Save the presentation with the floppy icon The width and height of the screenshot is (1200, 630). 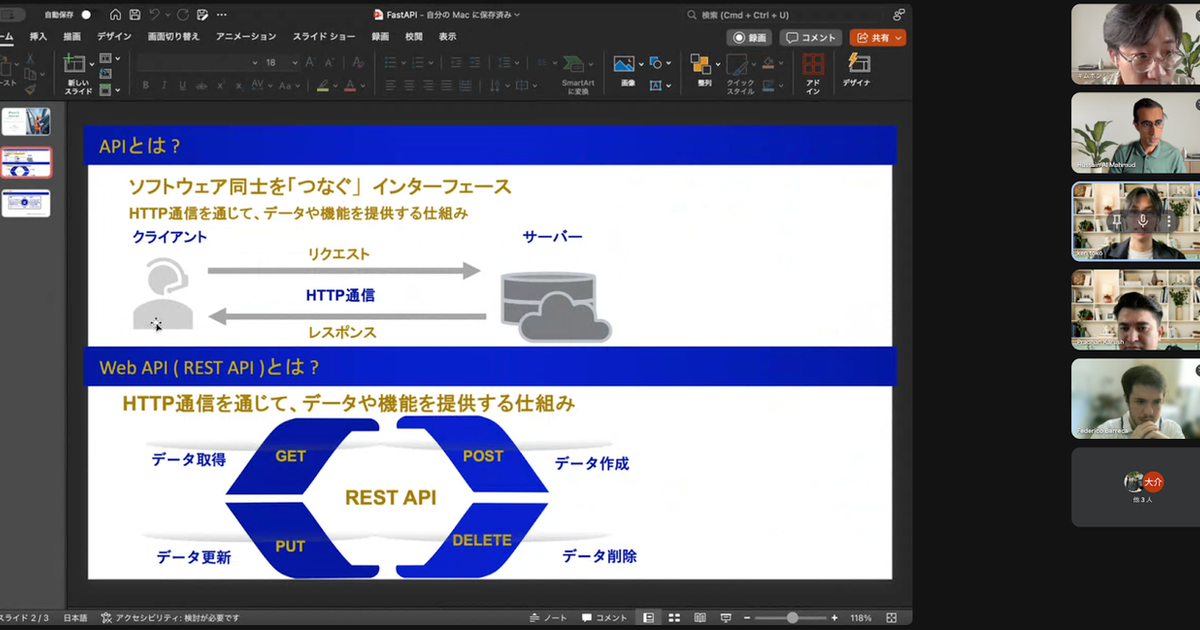pos(135,15)
